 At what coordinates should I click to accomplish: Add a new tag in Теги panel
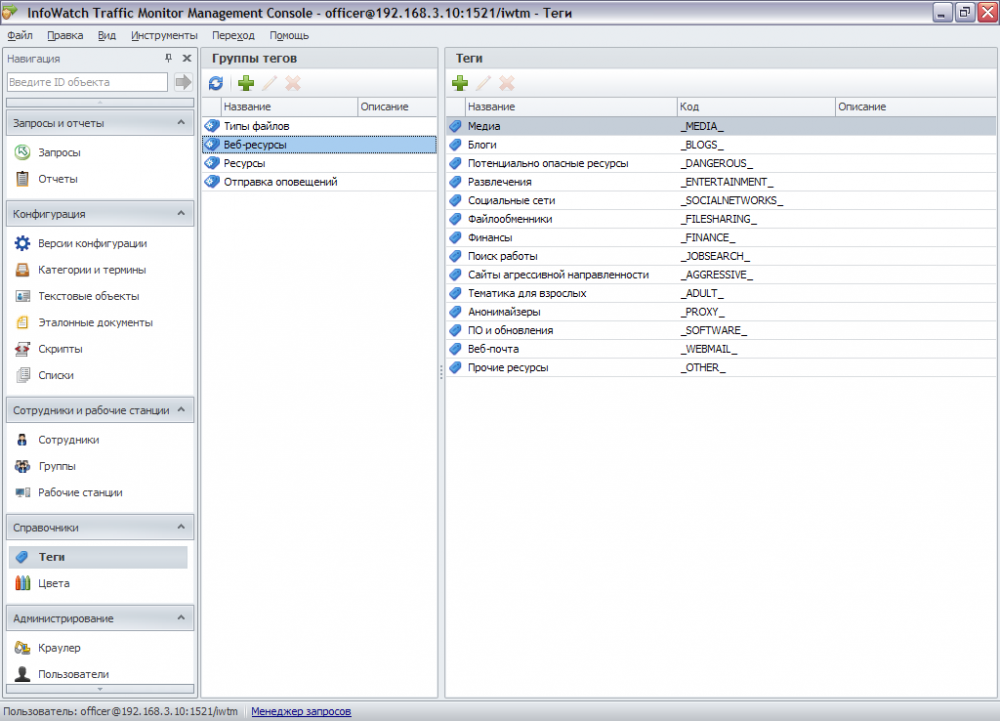pos(460,83)
